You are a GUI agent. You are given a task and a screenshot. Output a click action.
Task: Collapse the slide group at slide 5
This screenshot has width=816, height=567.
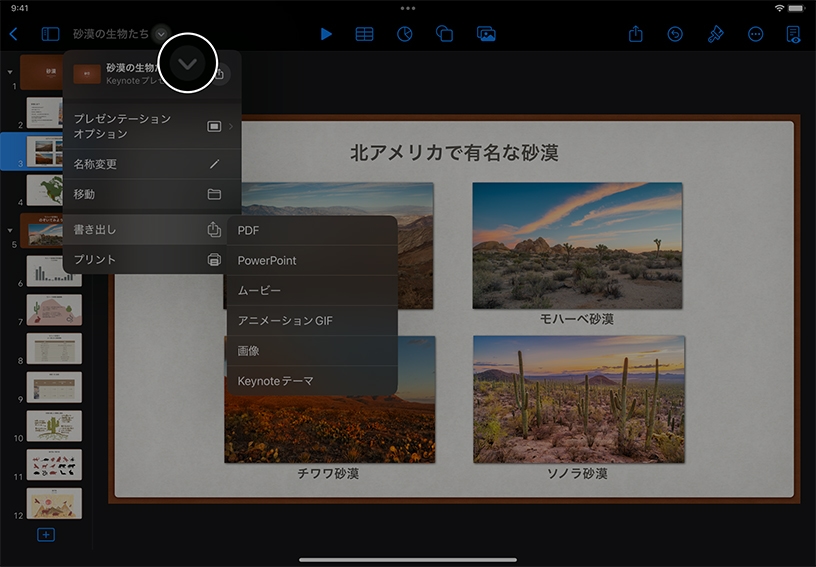(x=10, y=229)
